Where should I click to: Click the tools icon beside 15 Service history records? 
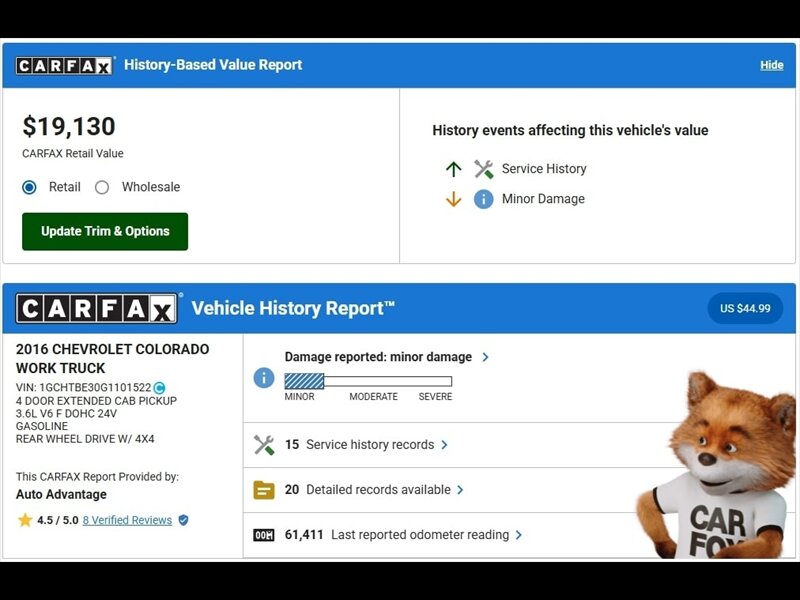click(264, 445)
